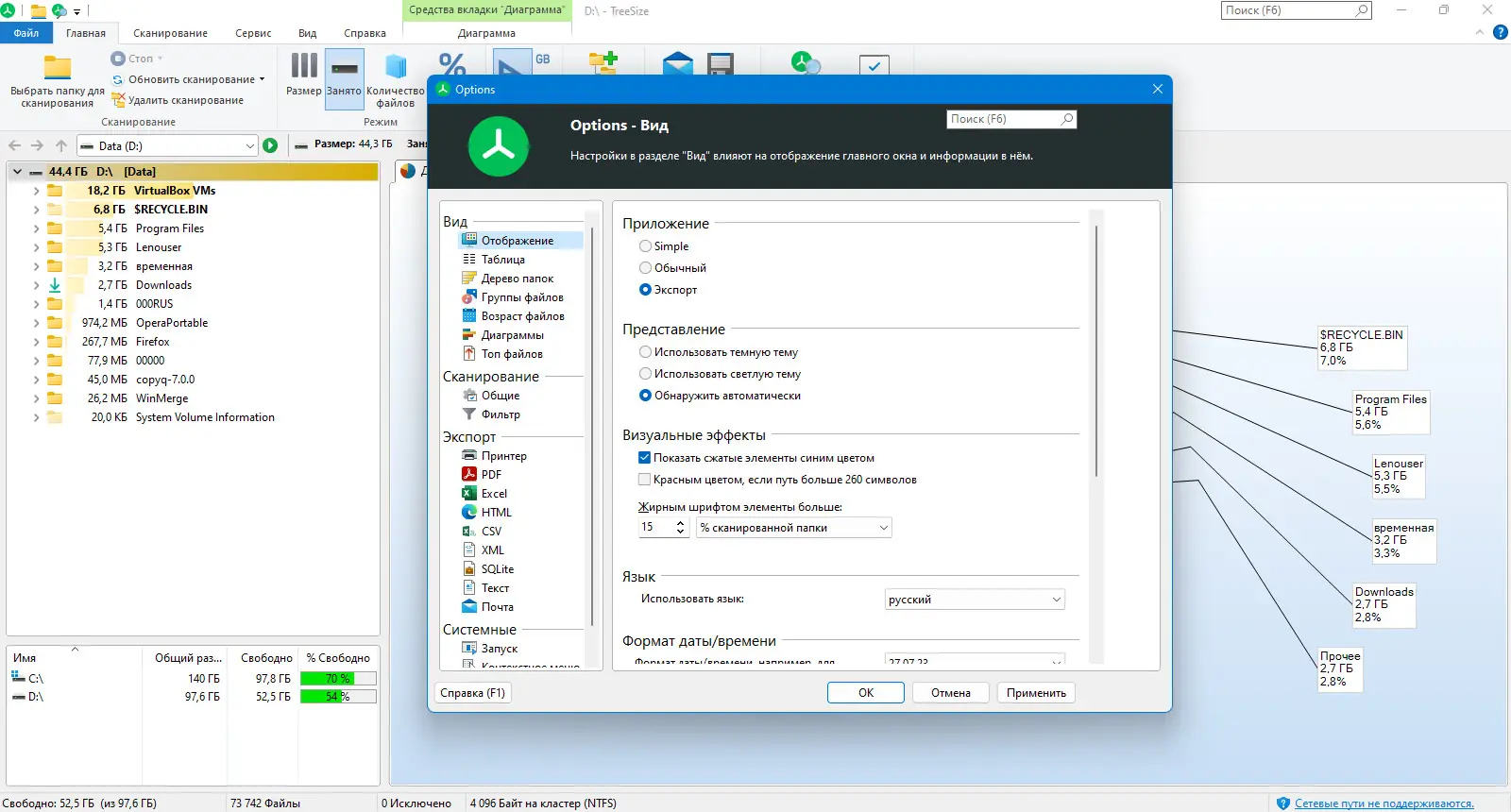1511x812 pixels.
Task: Switch to the Сканирование ribbon tab
Action: (170, 33)
